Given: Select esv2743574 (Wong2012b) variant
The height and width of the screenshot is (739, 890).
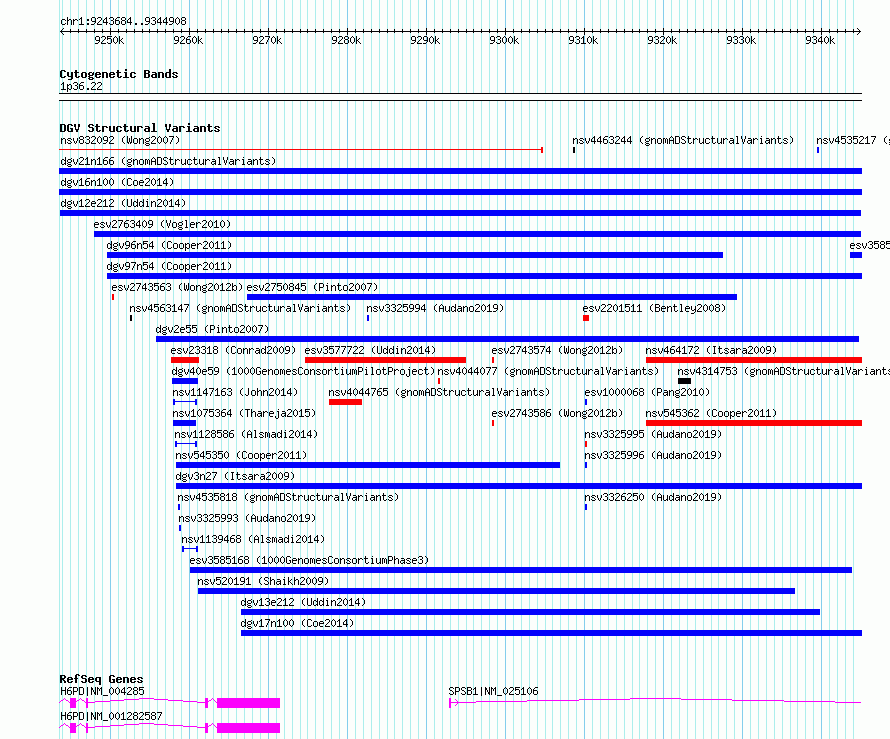Looking at the screenshot, I should (x=557, y=350).
